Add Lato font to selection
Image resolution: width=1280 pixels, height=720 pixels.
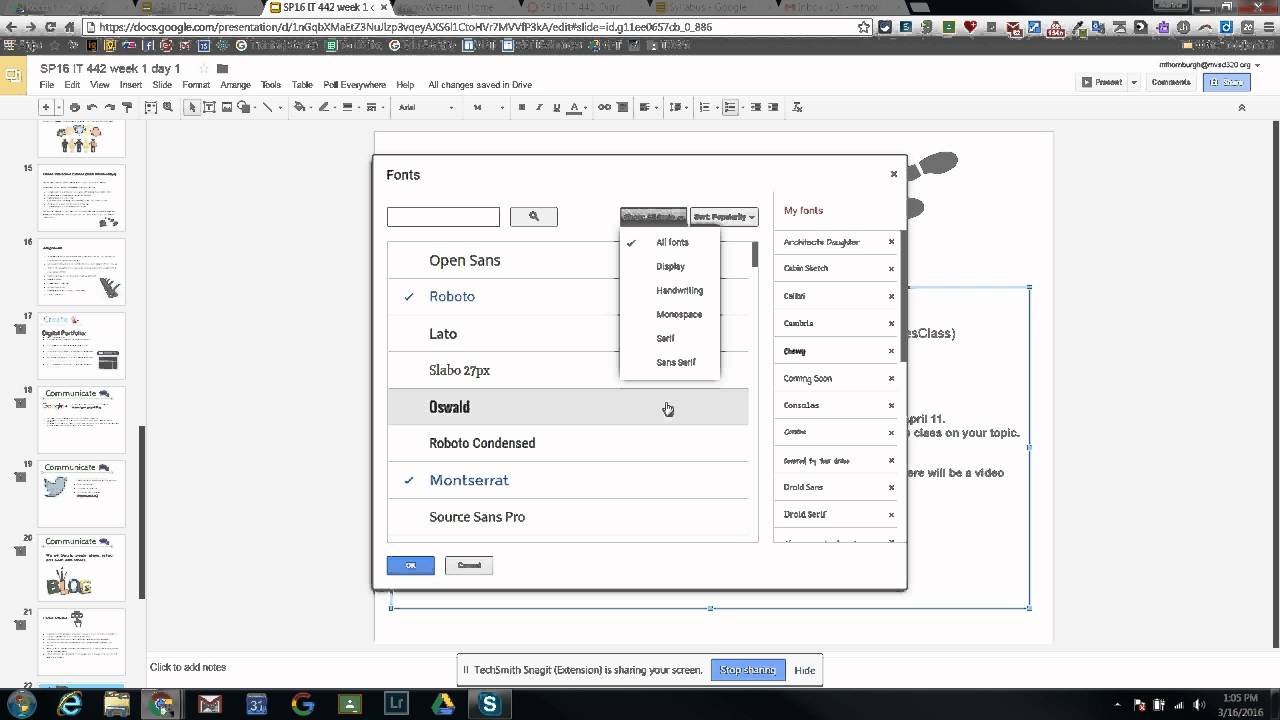(567, 333)
